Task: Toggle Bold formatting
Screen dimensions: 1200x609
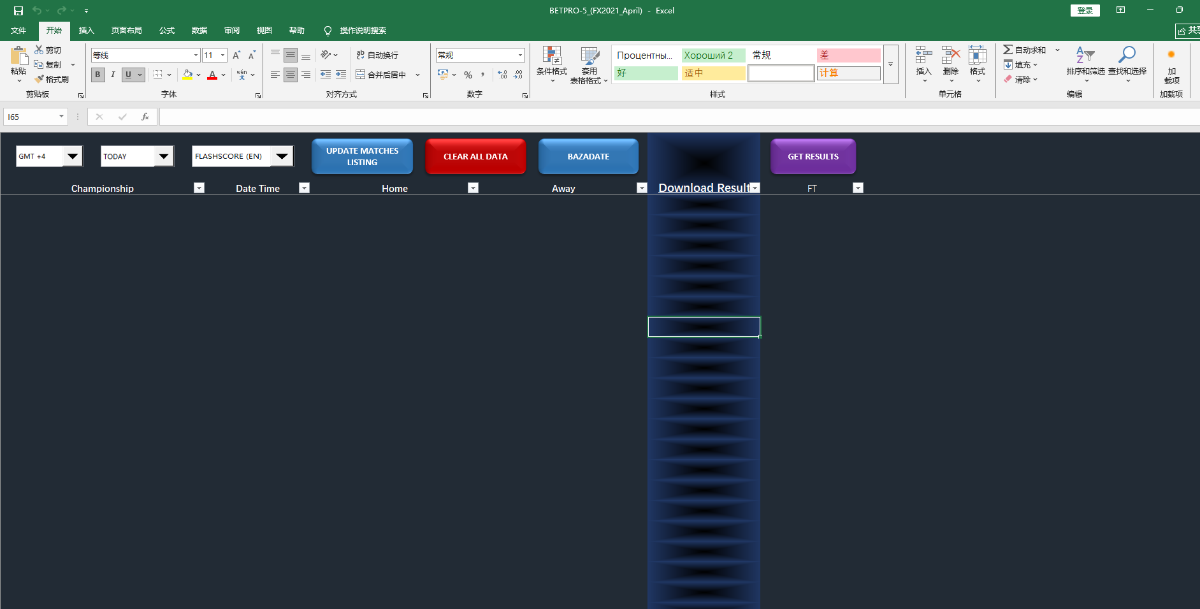Action: [x=98, y=74]
